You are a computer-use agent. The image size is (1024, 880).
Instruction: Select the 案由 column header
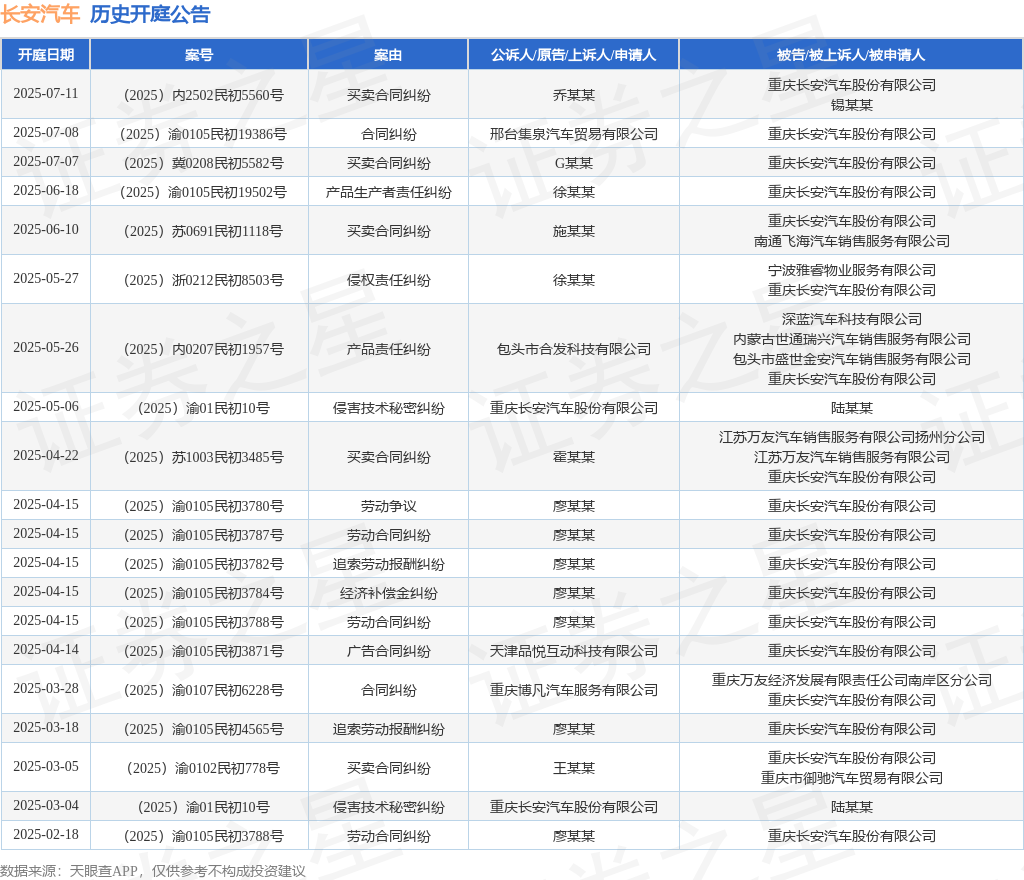(388, 55)
